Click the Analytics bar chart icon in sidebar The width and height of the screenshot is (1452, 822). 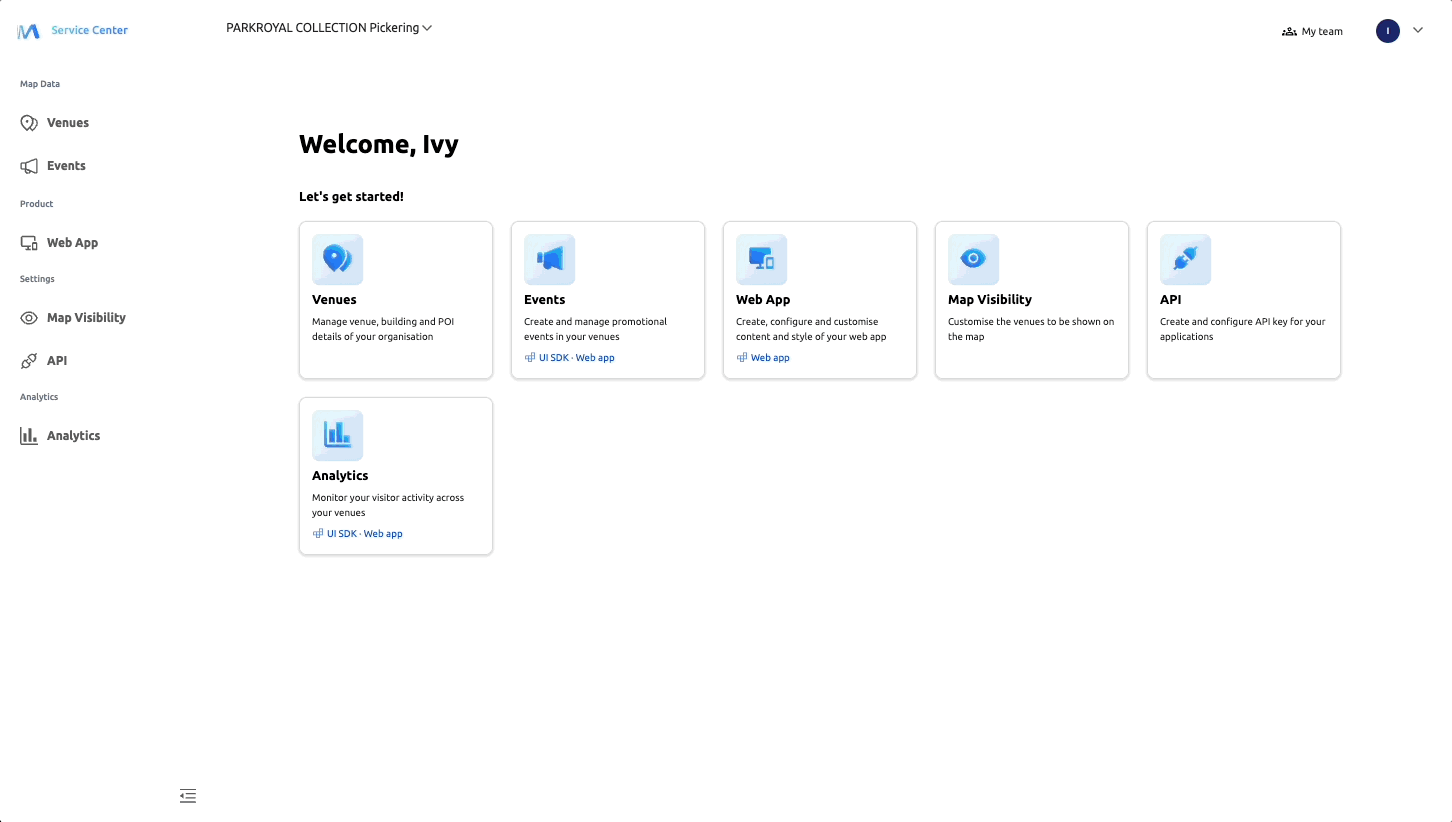coord(29,436)
